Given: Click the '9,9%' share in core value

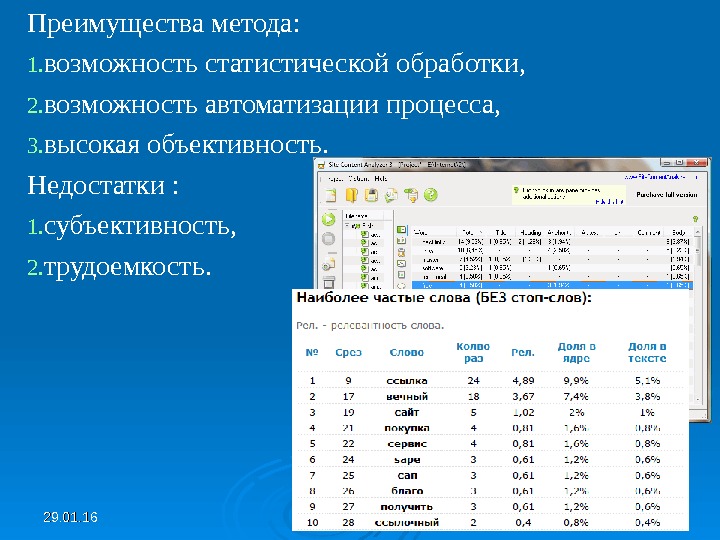Looking at the screenshot, I should tap(576, 381).
